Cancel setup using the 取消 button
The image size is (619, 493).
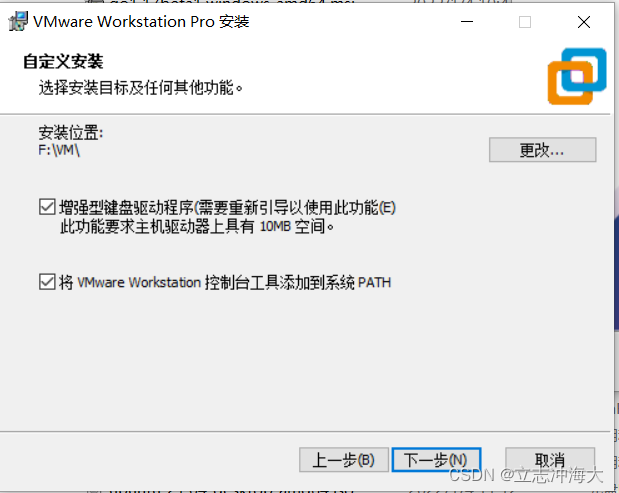pos(550,459)
